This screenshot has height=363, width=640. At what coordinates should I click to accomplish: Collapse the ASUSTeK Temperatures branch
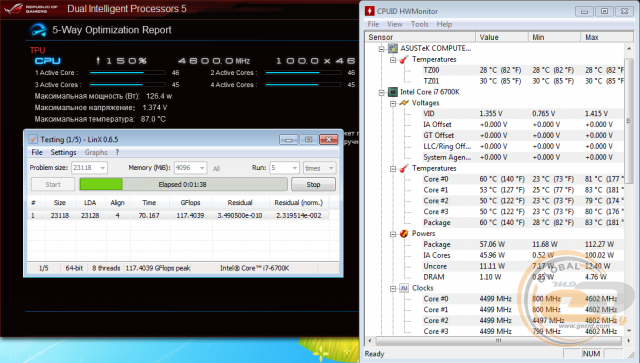pyautogui.click(x=393, y=60)
